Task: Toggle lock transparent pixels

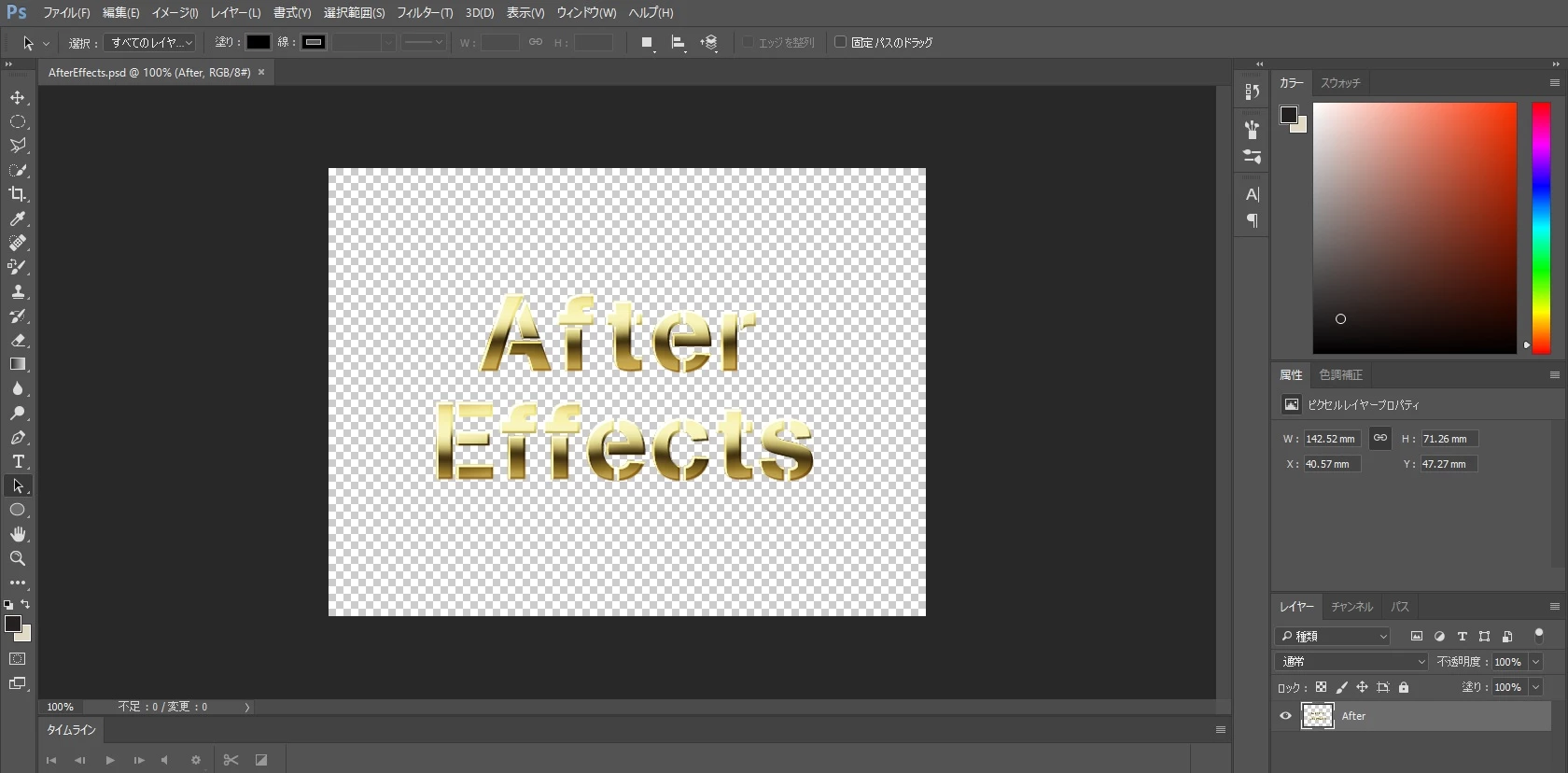Action: click(x=1321, y=687)
